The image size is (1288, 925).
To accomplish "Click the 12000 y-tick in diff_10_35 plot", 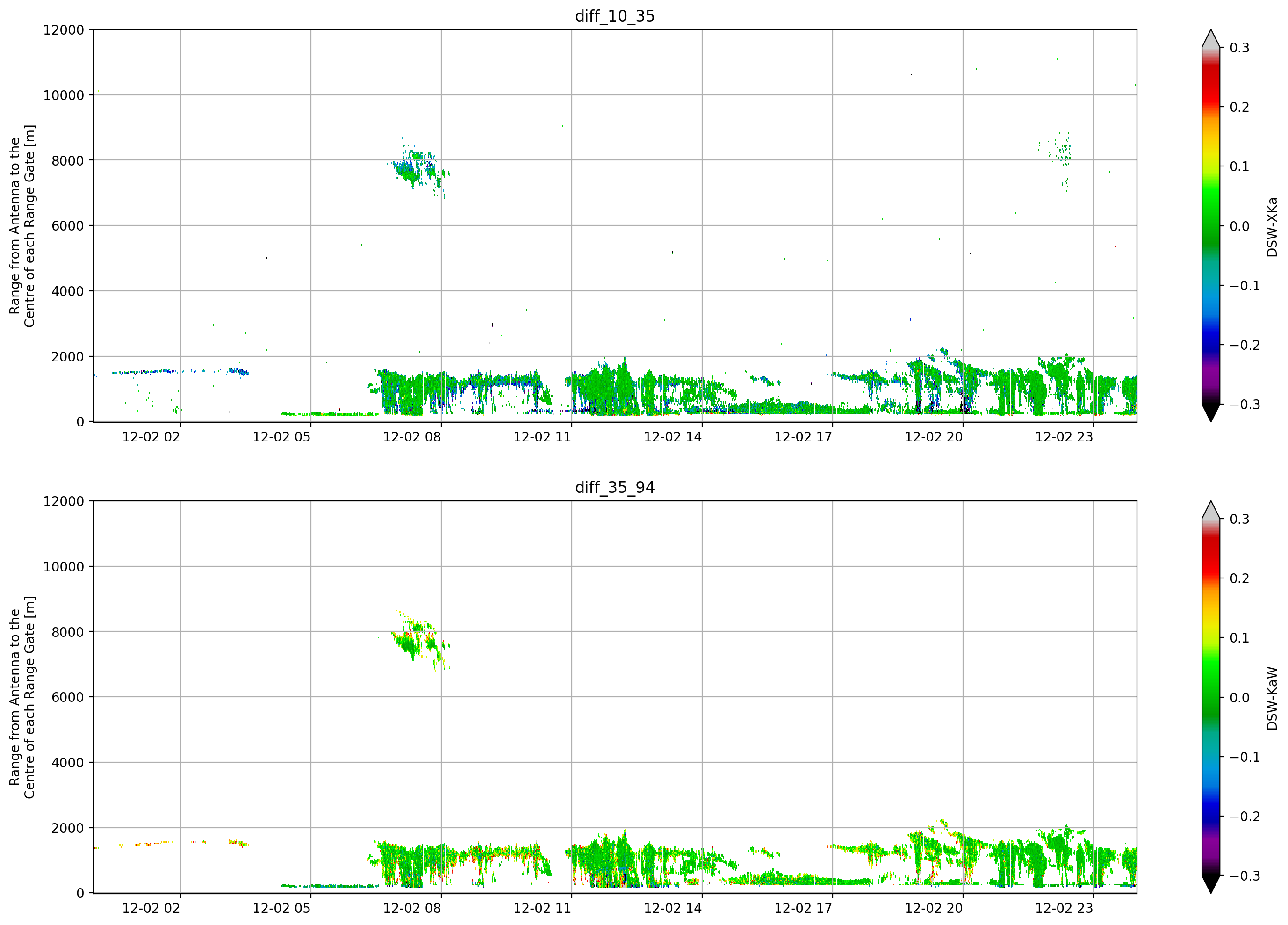I will tap(64, 29).
